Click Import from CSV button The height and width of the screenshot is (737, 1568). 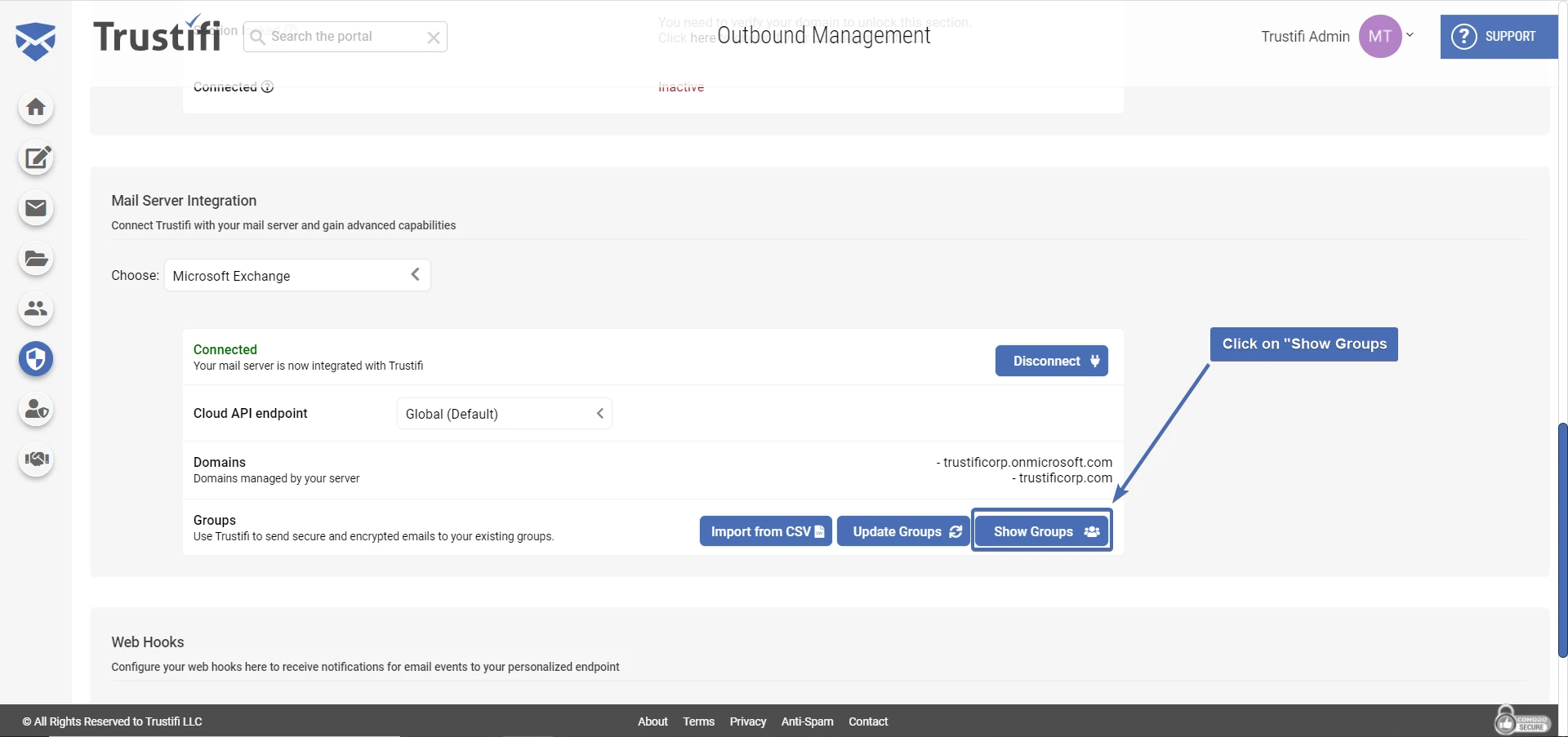coord(765,531)
